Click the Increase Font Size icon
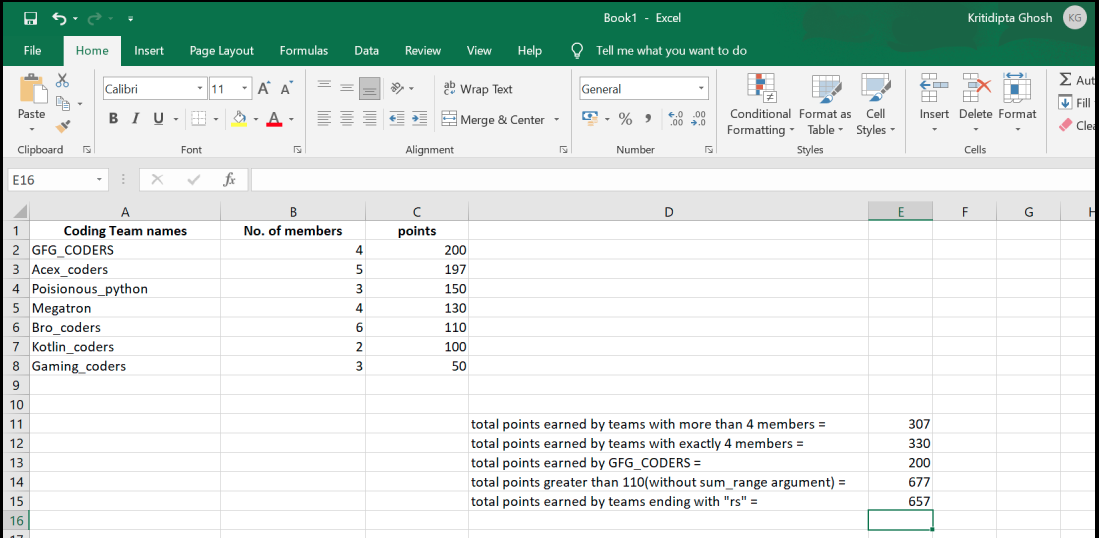This screenshot has height=538, width=1099. (x=264, y=89)
